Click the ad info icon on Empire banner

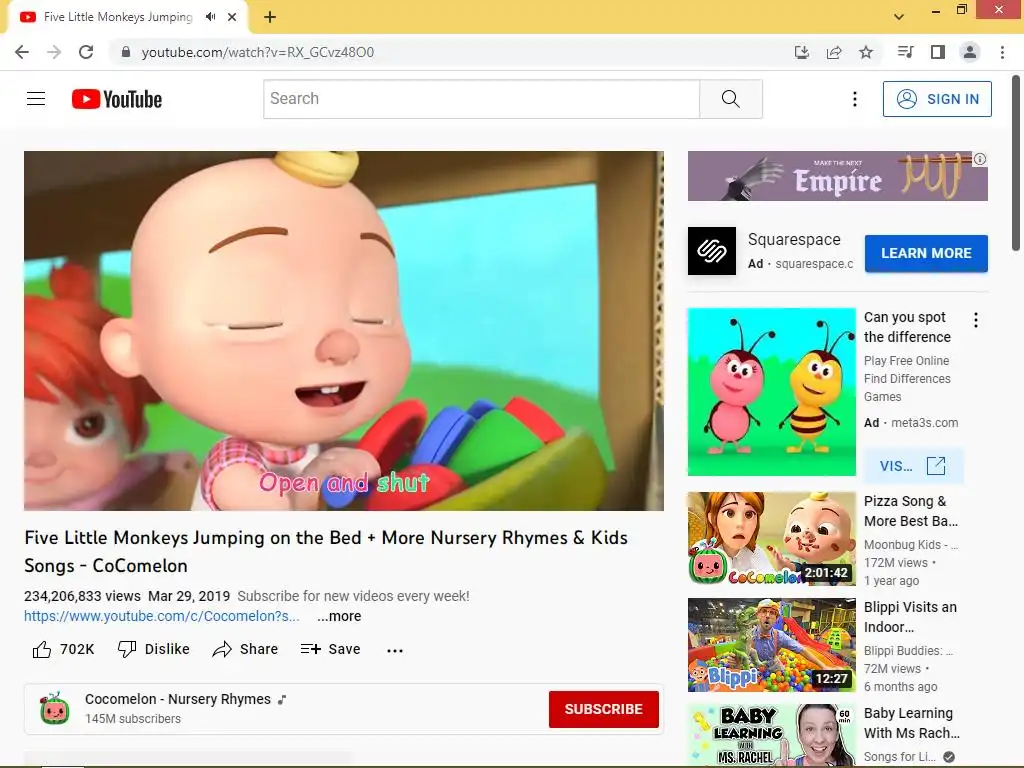980,159
